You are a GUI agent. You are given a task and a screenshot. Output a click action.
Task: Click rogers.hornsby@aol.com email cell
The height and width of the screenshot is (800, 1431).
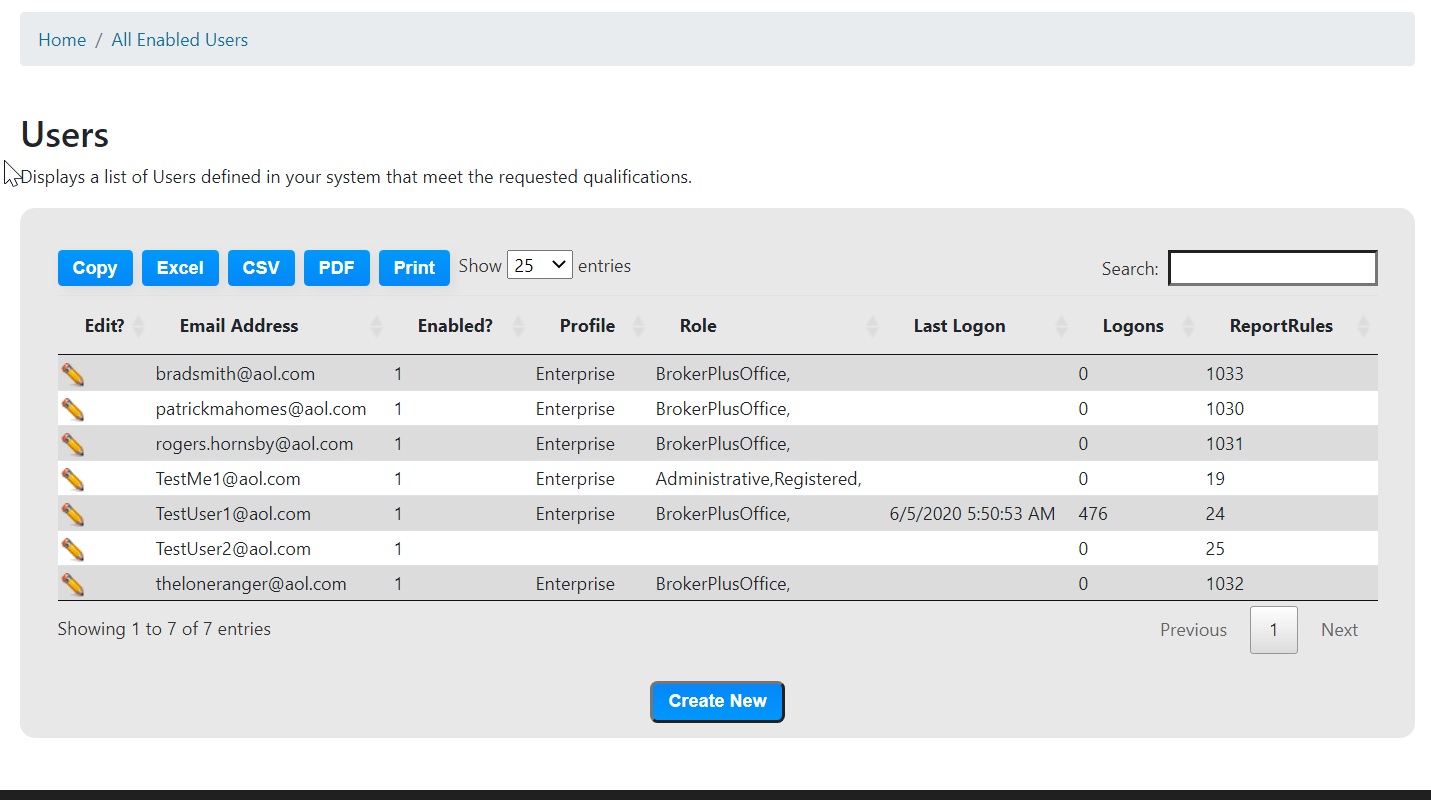click(x=254, y=444)
